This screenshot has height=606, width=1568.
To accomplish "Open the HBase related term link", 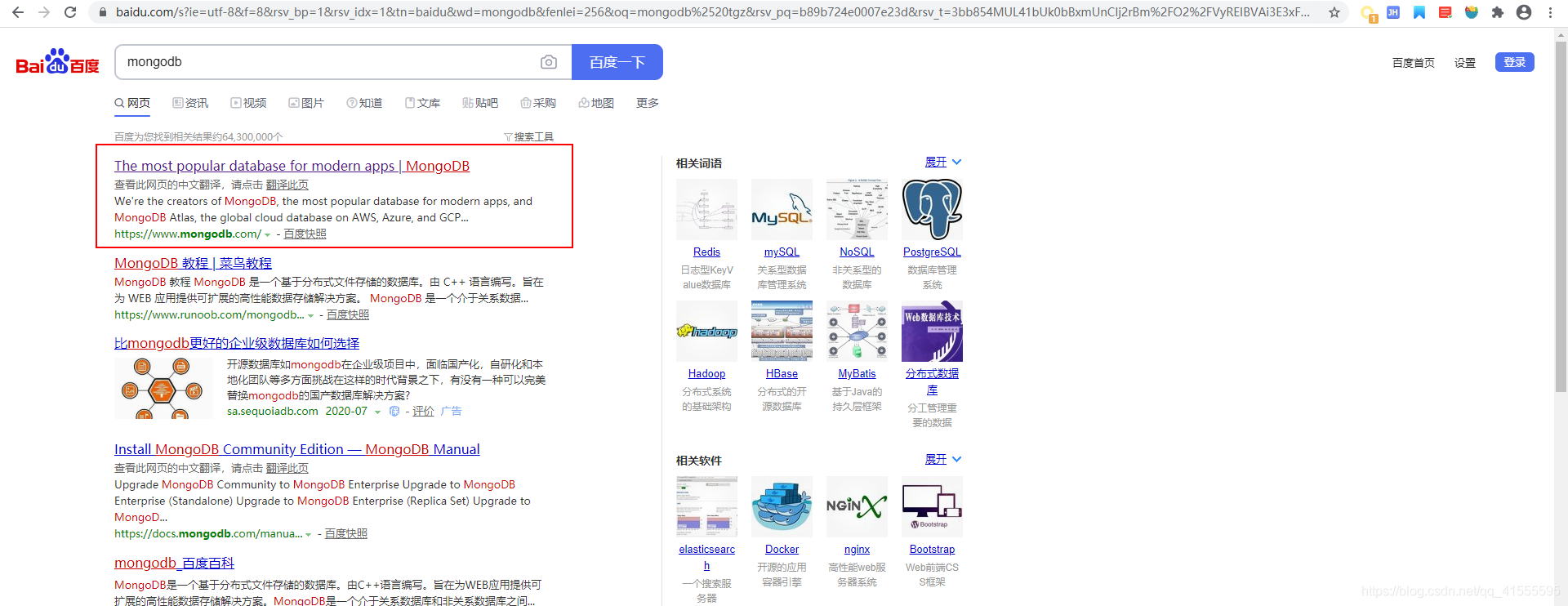I will (782, 373).
